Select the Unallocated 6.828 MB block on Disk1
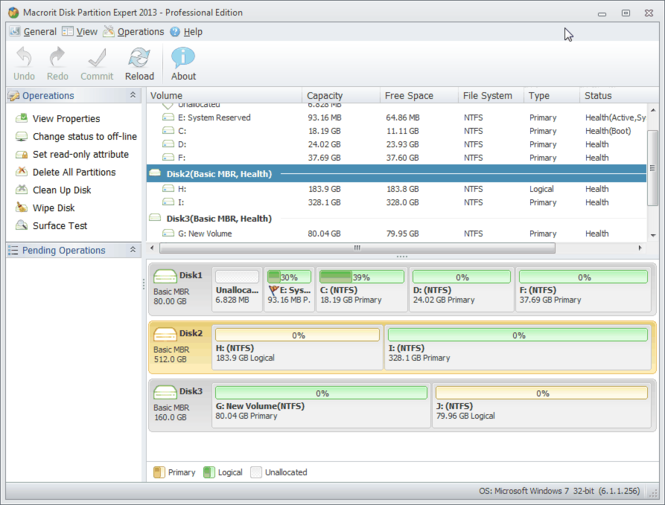 [x=237, y=290]
